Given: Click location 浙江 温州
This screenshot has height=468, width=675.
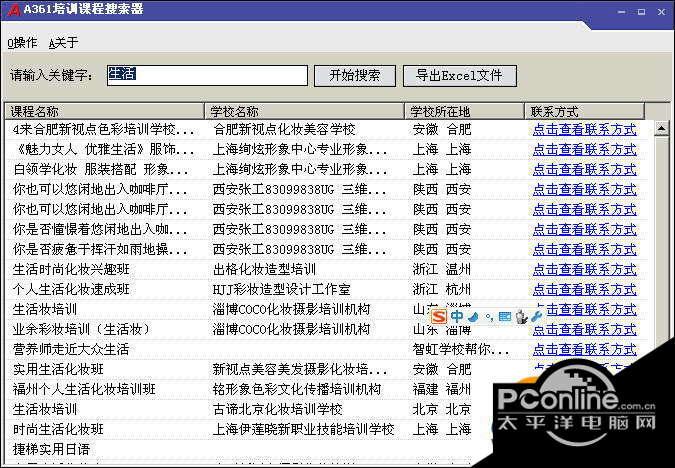Looking at the screenshot, I should coord(442,270).
